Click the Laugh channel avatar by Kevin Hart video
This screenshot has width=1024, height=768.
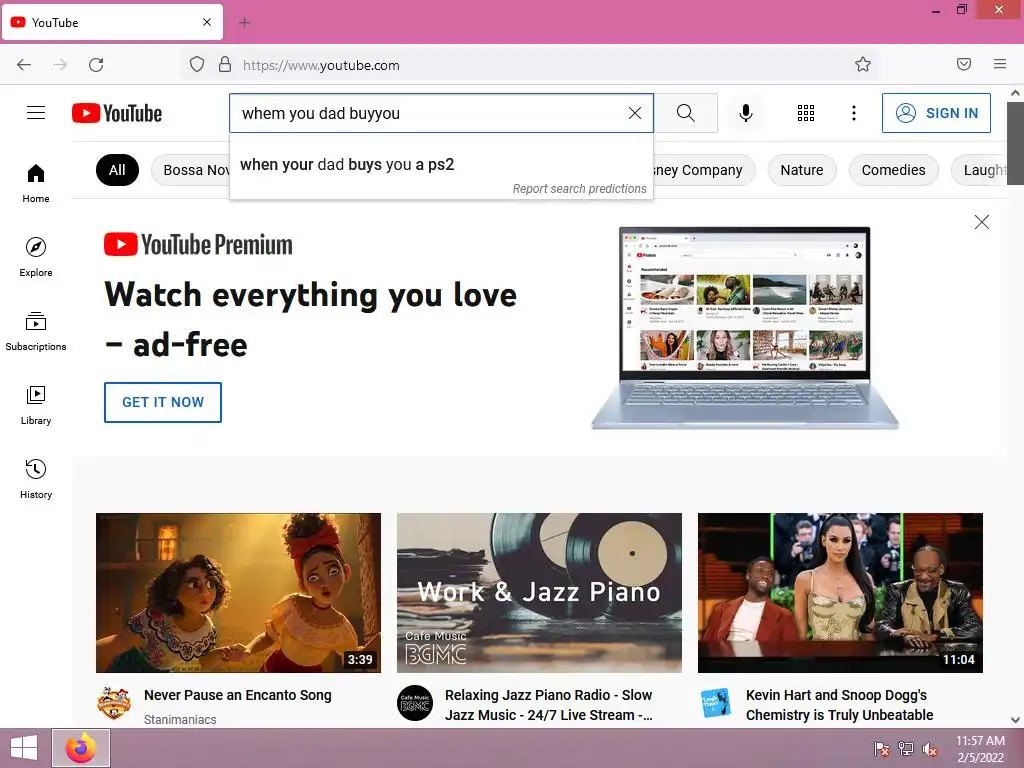click(x=716, y=703)
